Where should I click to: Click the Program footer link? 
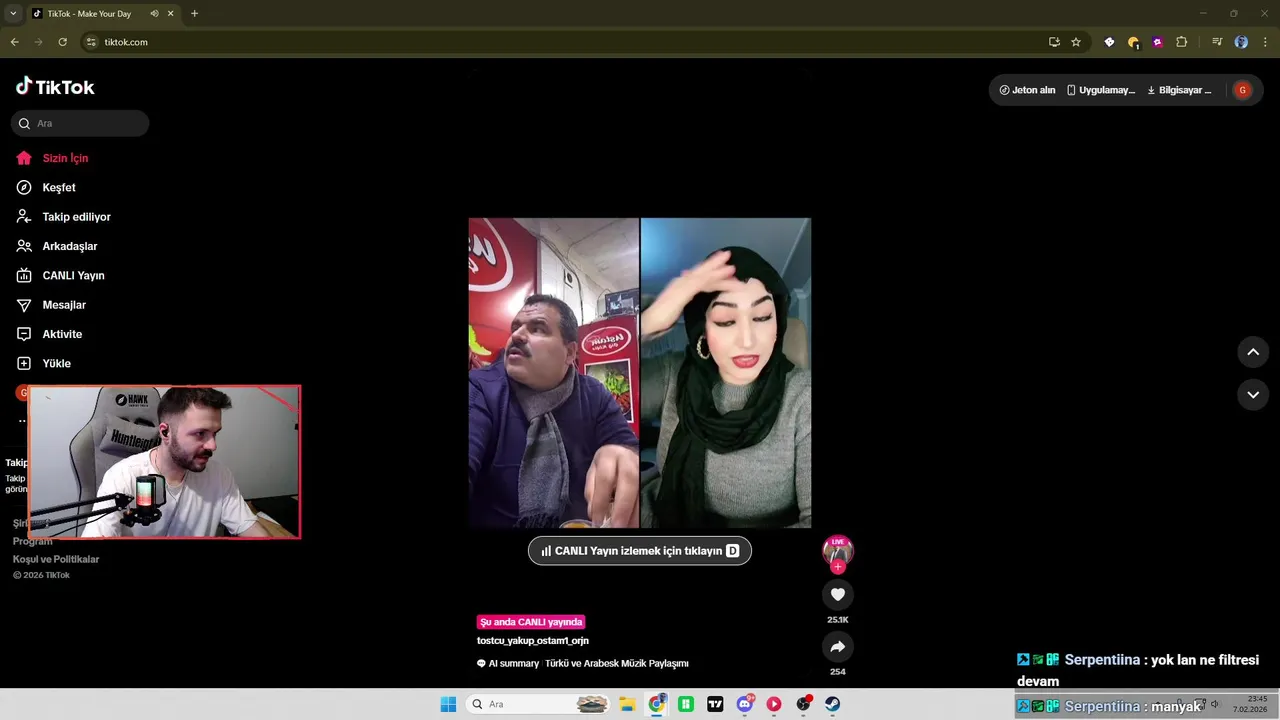(33, 541)
